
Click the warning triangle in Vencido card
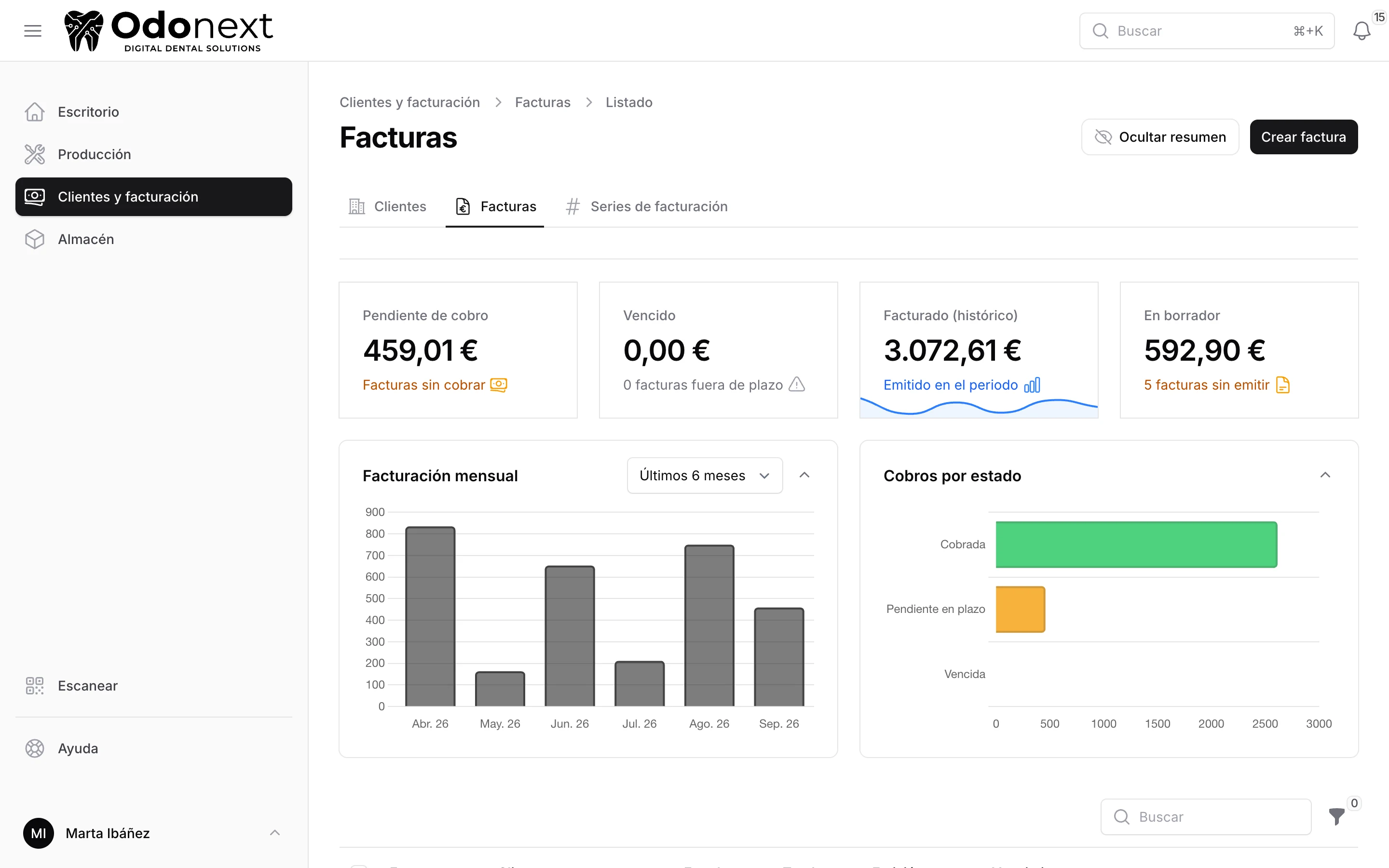pyautogui.click(x=797, y=384)
